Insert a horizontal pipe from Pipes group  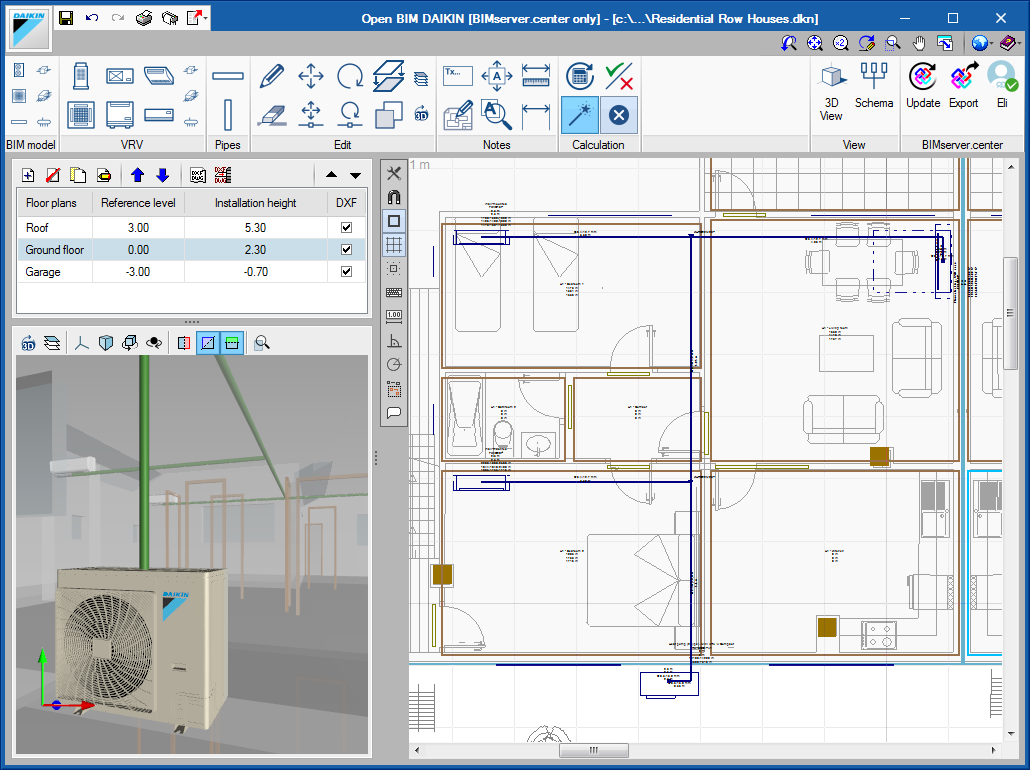pyautogui.click(x=228, y=76)
